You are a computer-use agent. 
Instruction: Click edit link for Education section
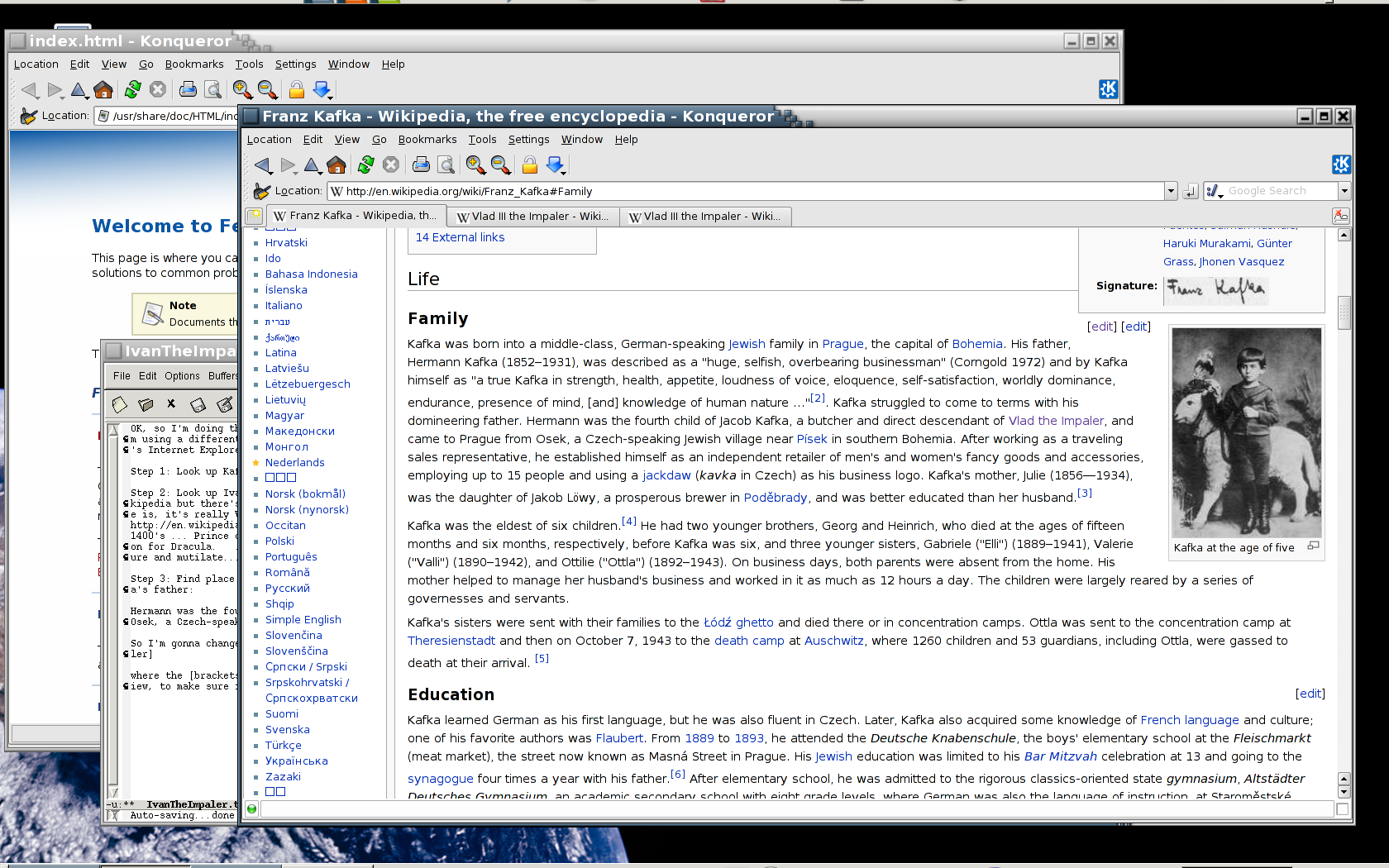pos(1310,694)
